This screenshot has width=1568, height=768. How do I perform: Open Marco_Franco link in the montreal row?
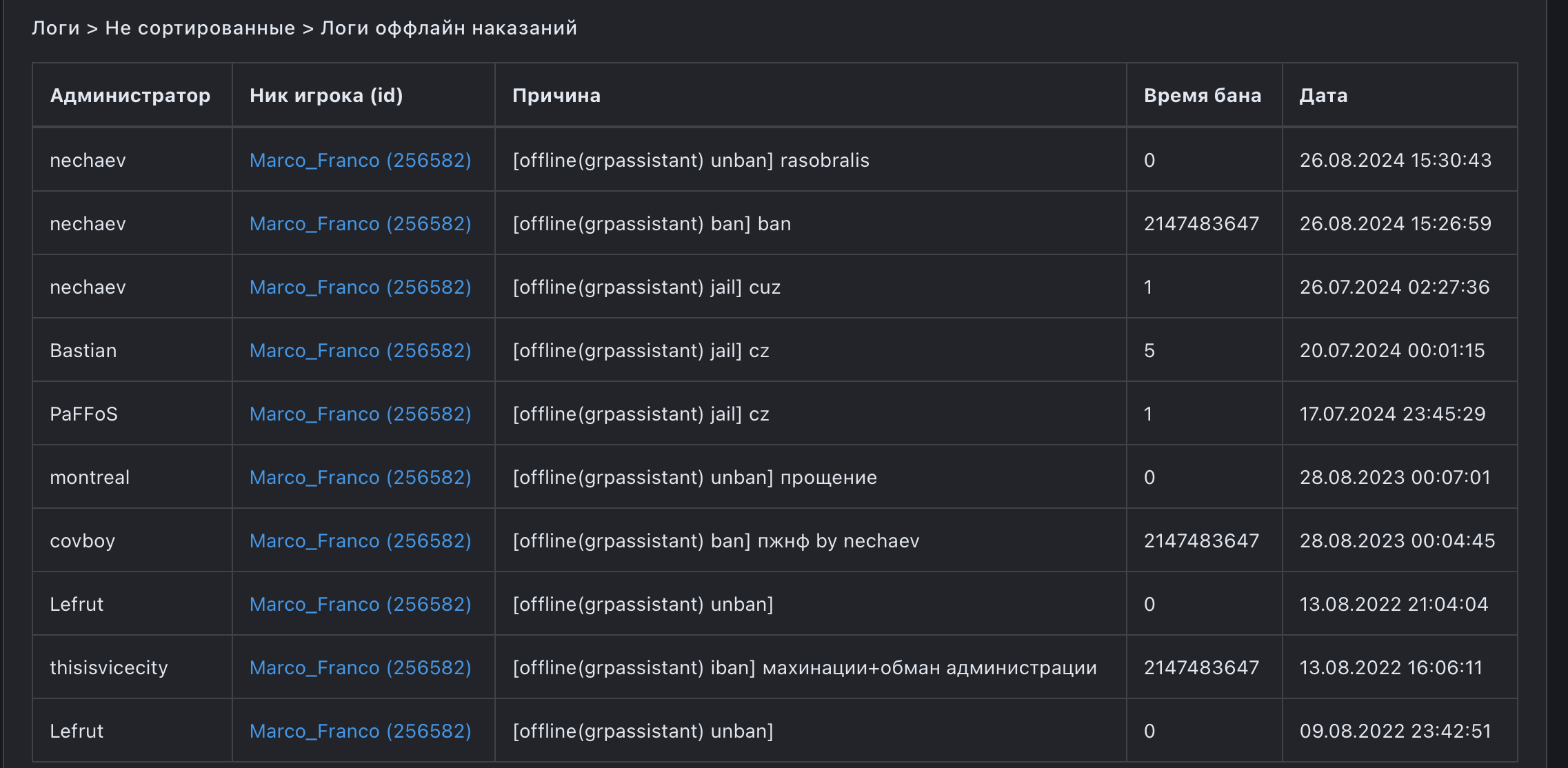click(360, 478)
